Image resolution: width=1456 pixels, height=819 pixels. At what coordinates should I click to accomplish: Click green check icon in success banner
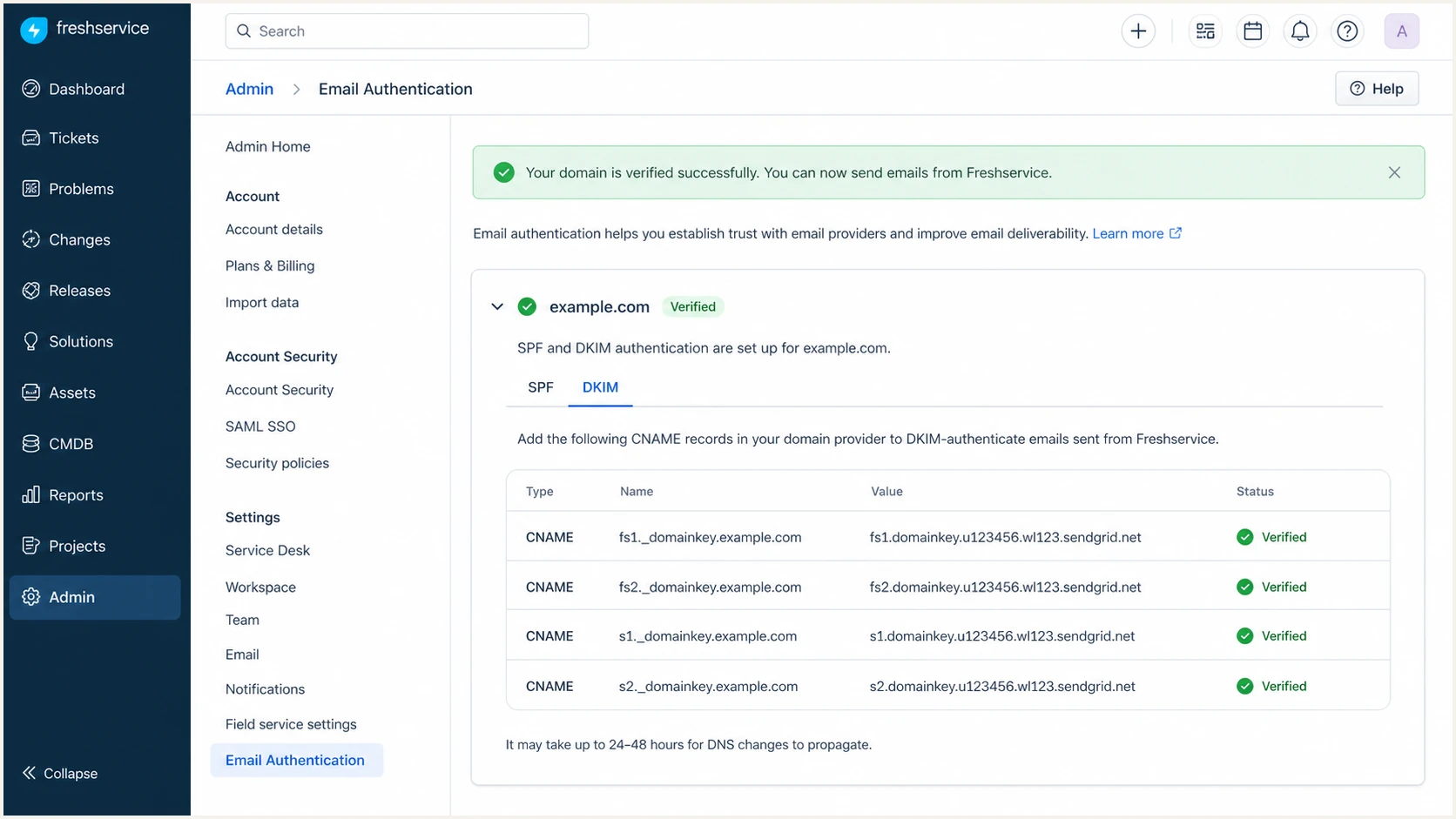tap(503, 172)
